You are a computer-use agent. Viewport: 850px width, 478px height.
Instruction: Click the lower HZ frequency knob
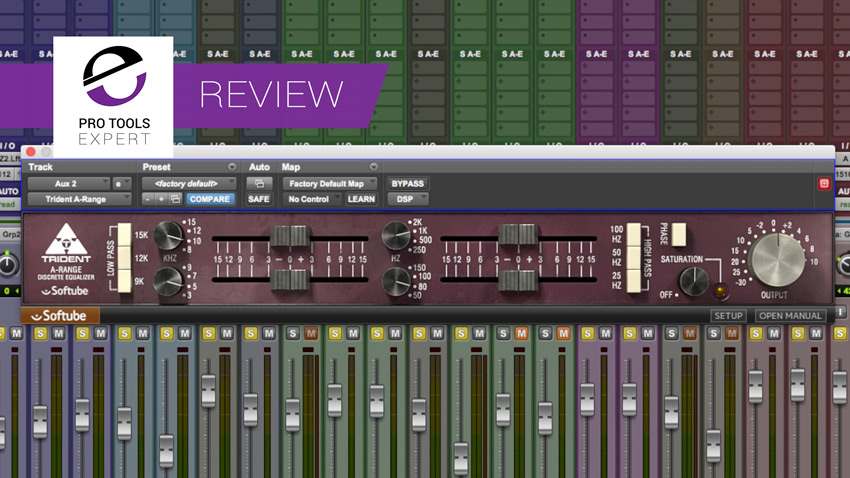coord(396,281)
